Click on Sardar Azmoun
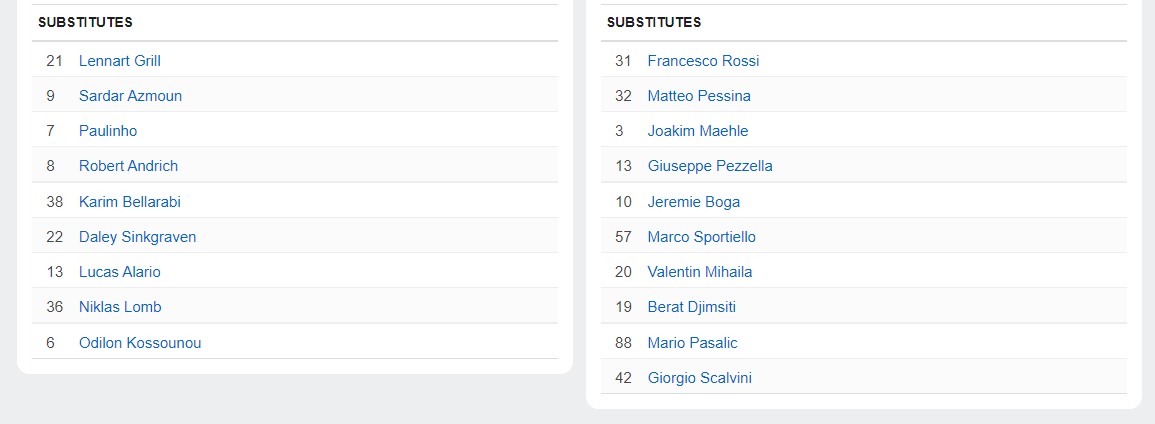 pyautogui.click(x=130, y=96)
